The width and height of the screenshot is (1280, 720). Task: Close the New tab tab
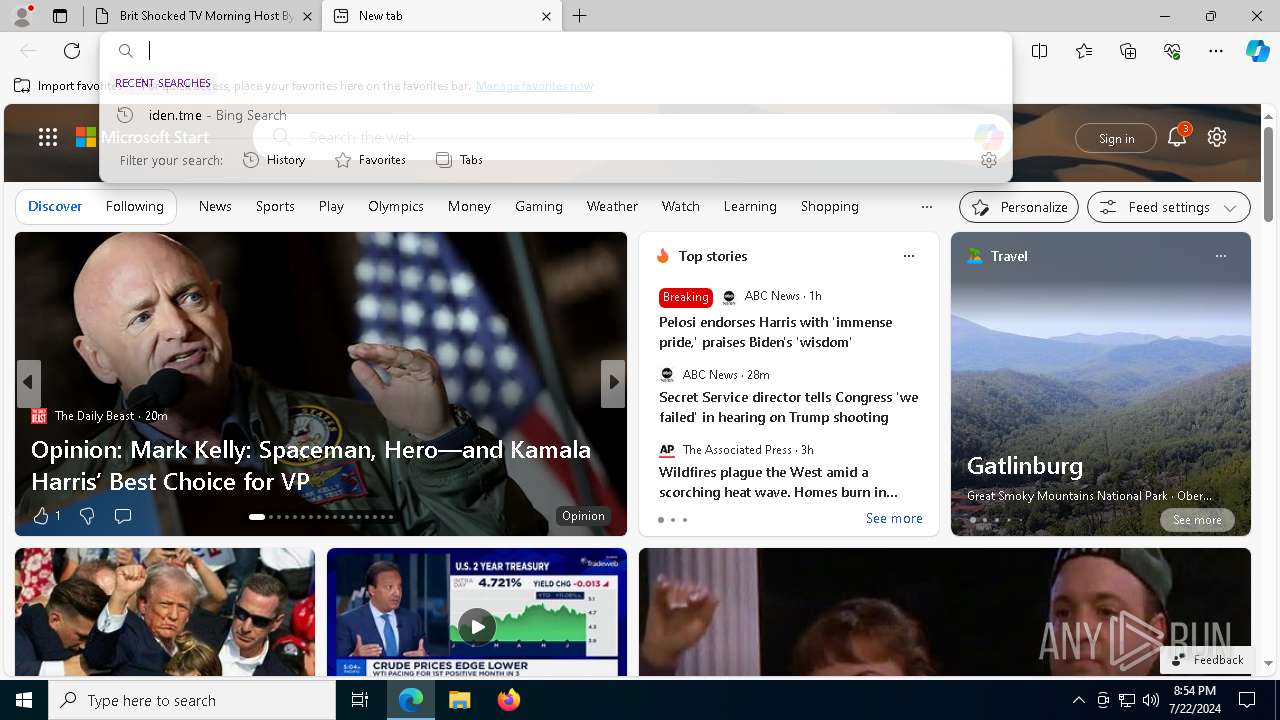[x=547, y=16]
